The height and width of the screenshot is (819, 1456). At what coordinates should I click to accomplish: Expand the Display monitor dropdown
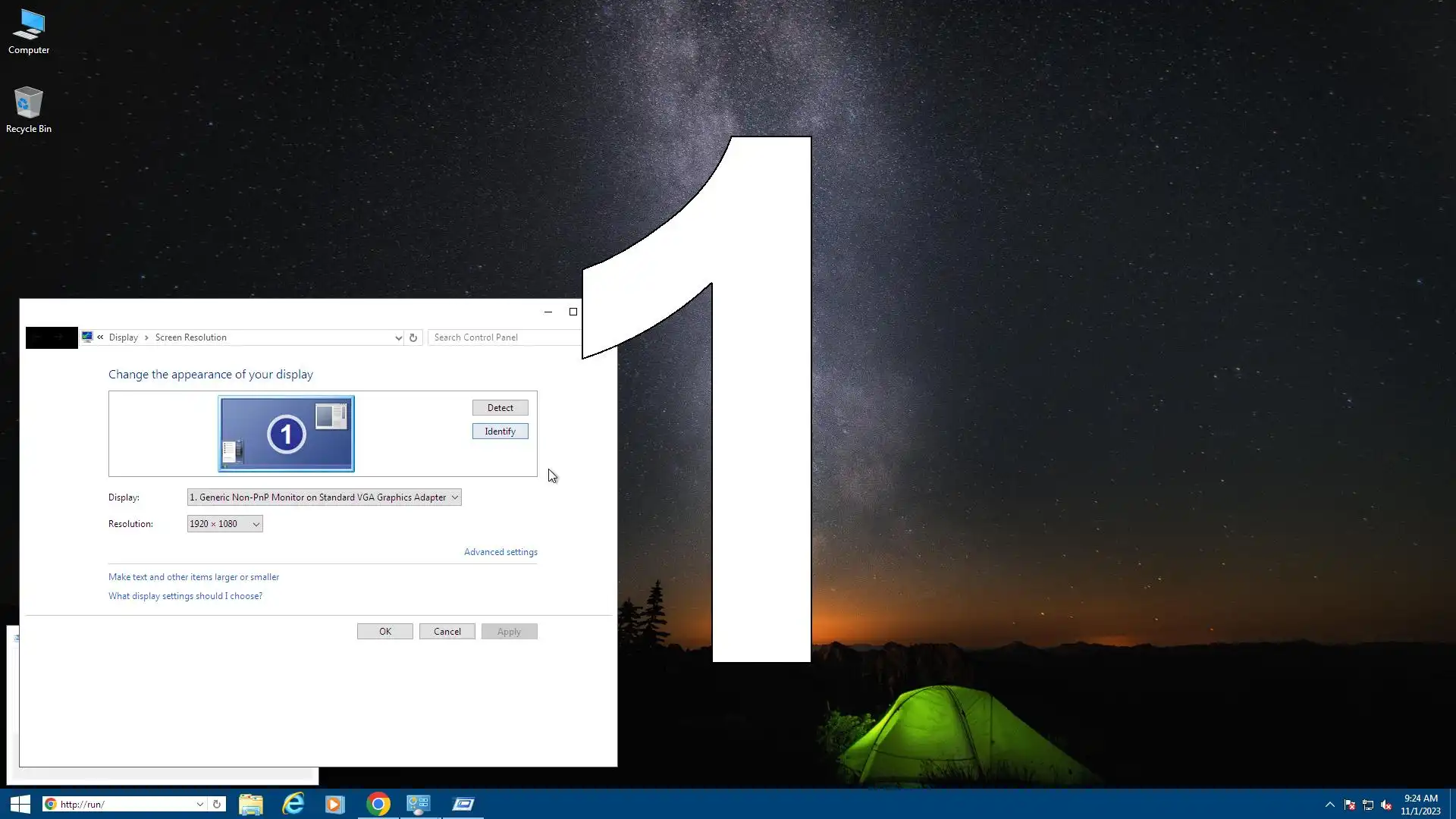(324, 497)
